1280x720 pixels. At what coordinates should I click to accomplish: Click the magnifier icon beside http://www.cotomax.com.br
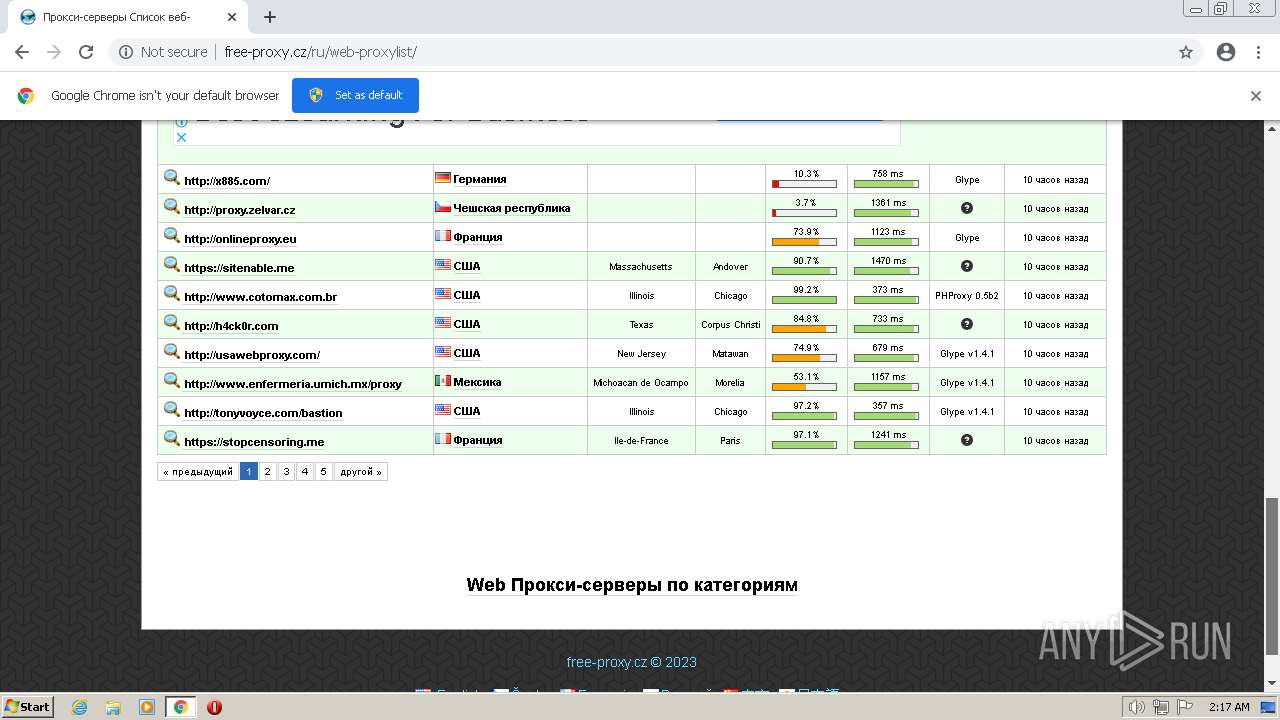click(172, 294)
